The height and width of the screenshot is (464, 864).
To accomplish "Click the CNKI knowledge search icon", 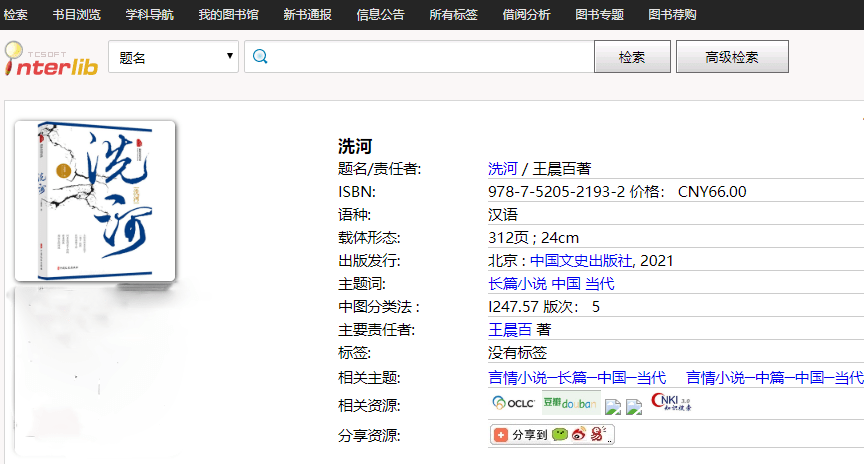I will pyautogui.click(x=671, y=403).
